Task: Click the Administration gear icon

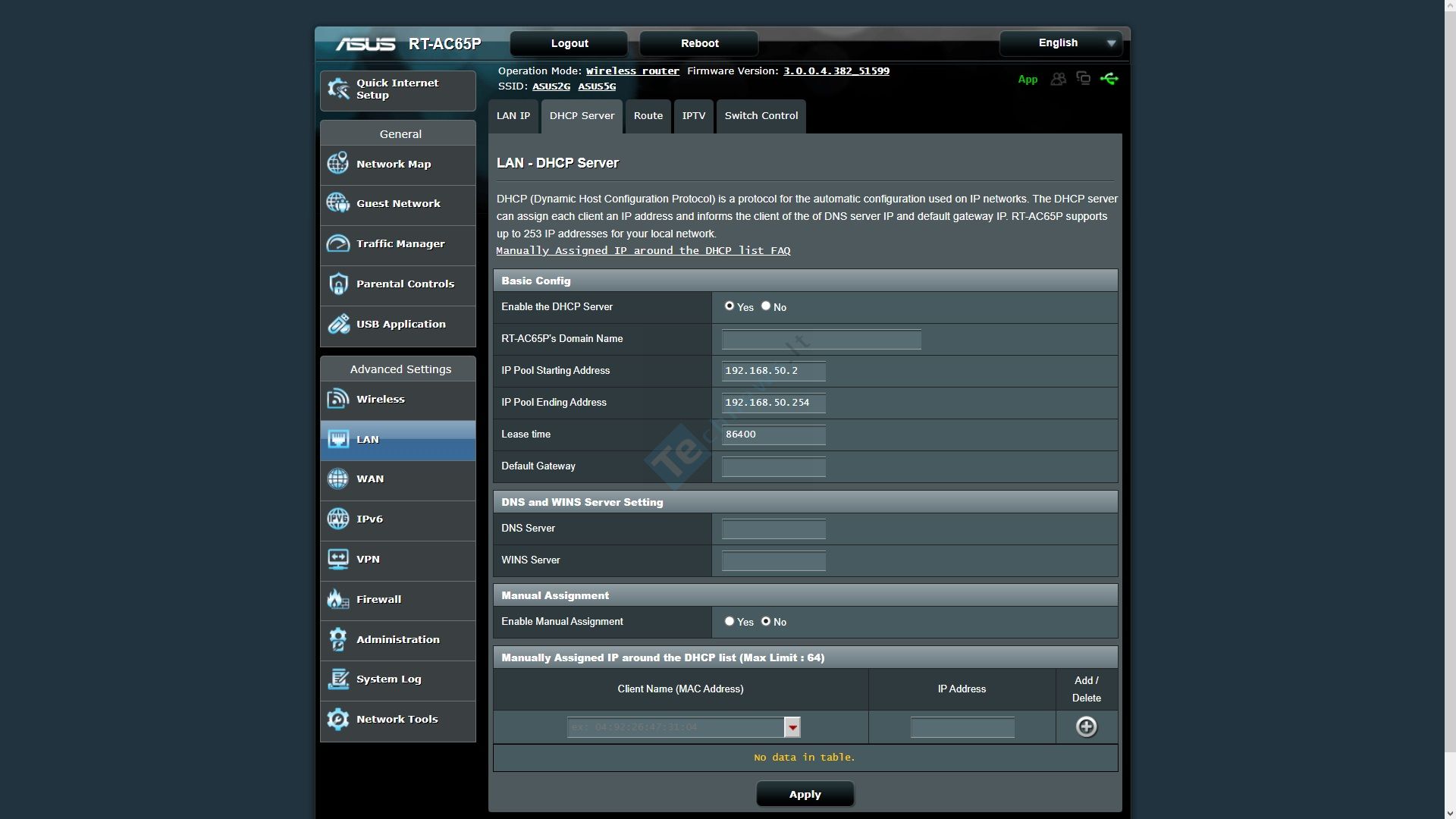Action: pyautogui.click(x=338, y=639)
